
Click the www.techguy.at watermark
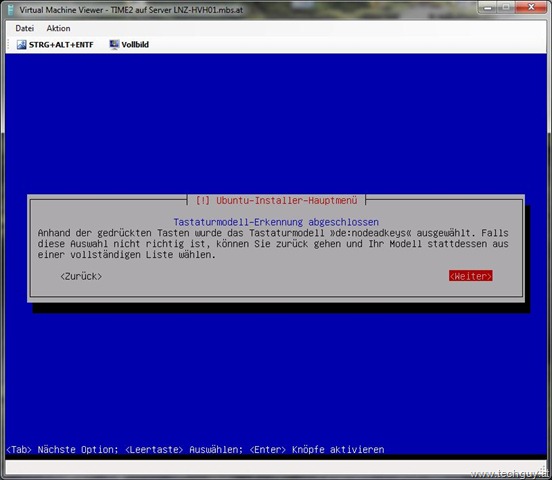[x=509, y=474]
